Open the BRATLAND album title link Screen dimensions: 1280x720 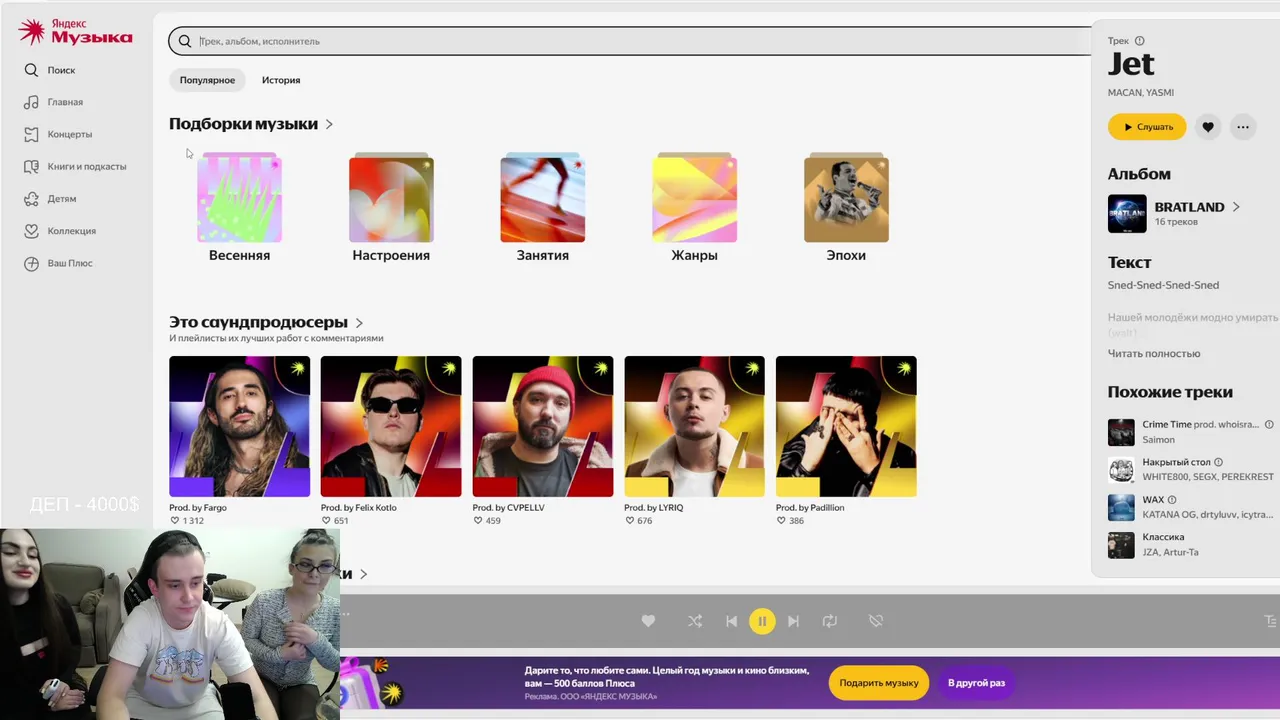[x=1189, y=207]
